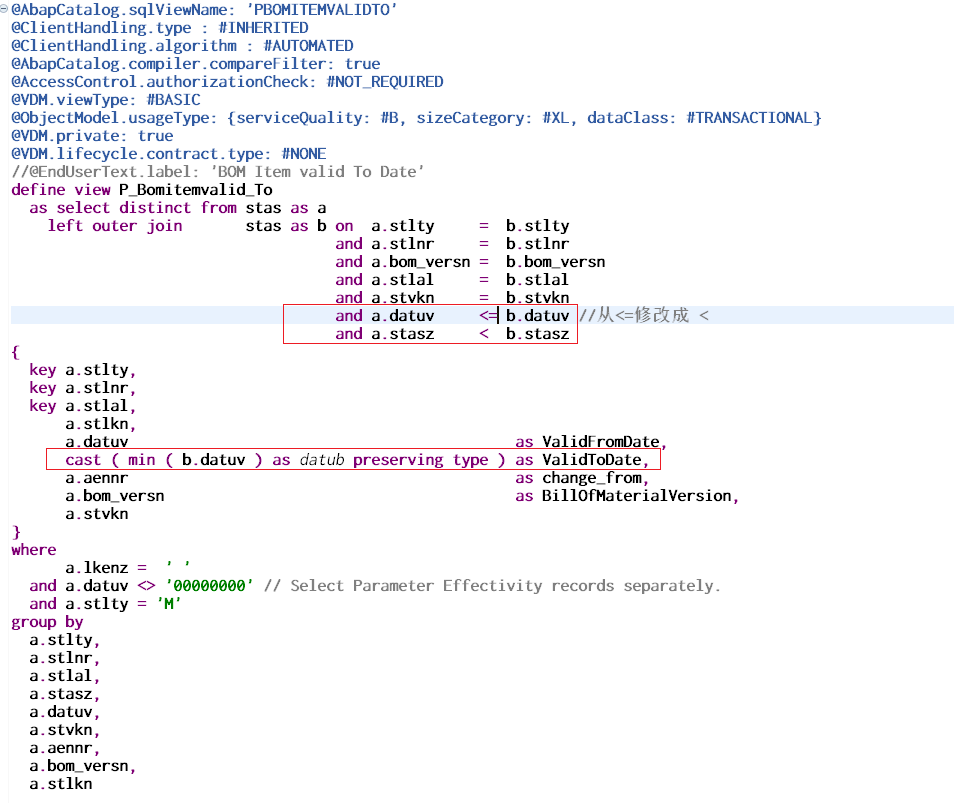This screenshot has width=954, height=803.
Task: Click the 'left outer join' keywords
Action: coord(115,226)
